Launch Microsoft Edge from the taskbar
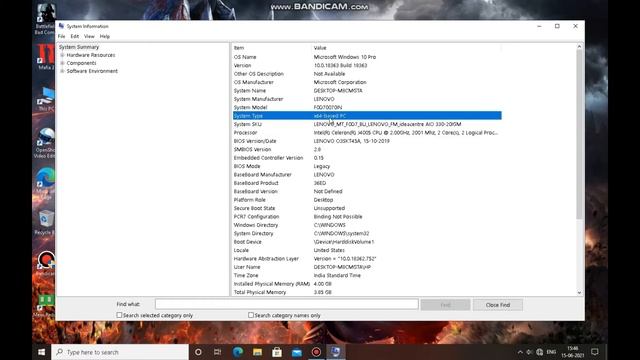This screenshot has width=640, height=360. [x=238, y=352]
